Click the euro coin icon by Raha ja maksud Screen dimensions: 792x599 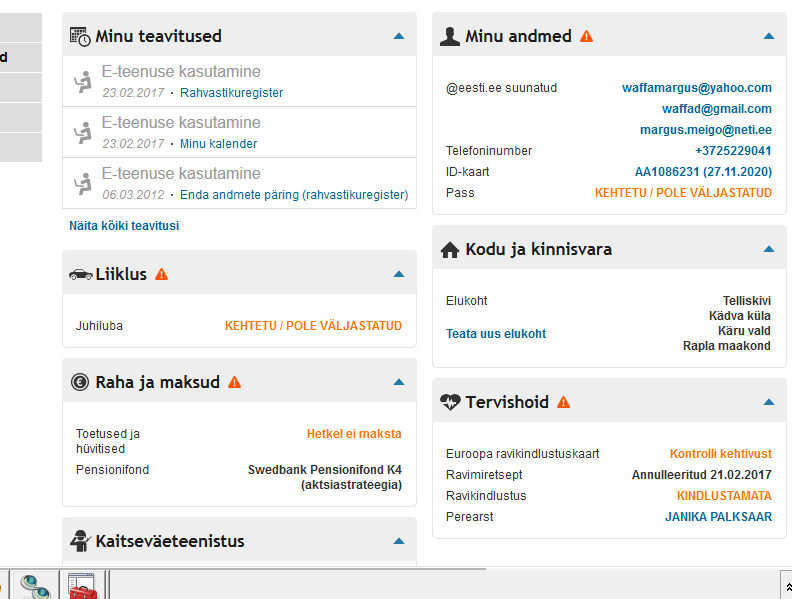click(80, 382)
